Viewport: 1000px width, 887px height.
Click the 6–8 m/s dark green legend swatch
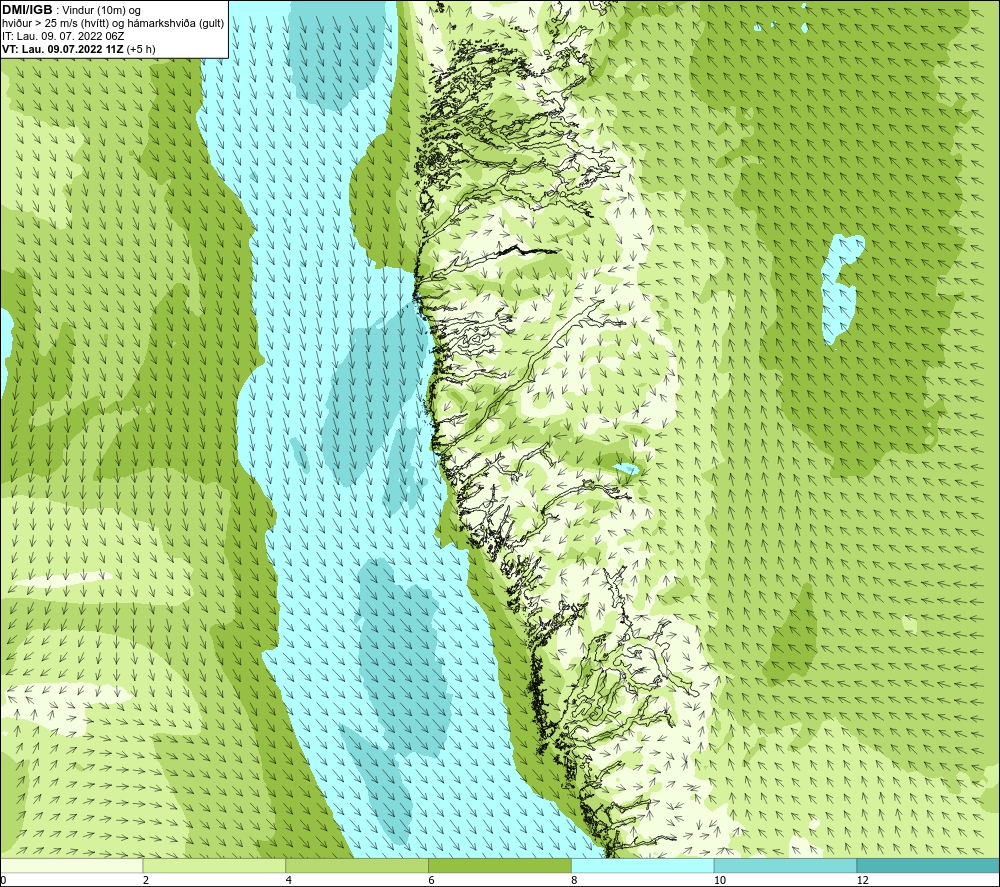[500, 866]
